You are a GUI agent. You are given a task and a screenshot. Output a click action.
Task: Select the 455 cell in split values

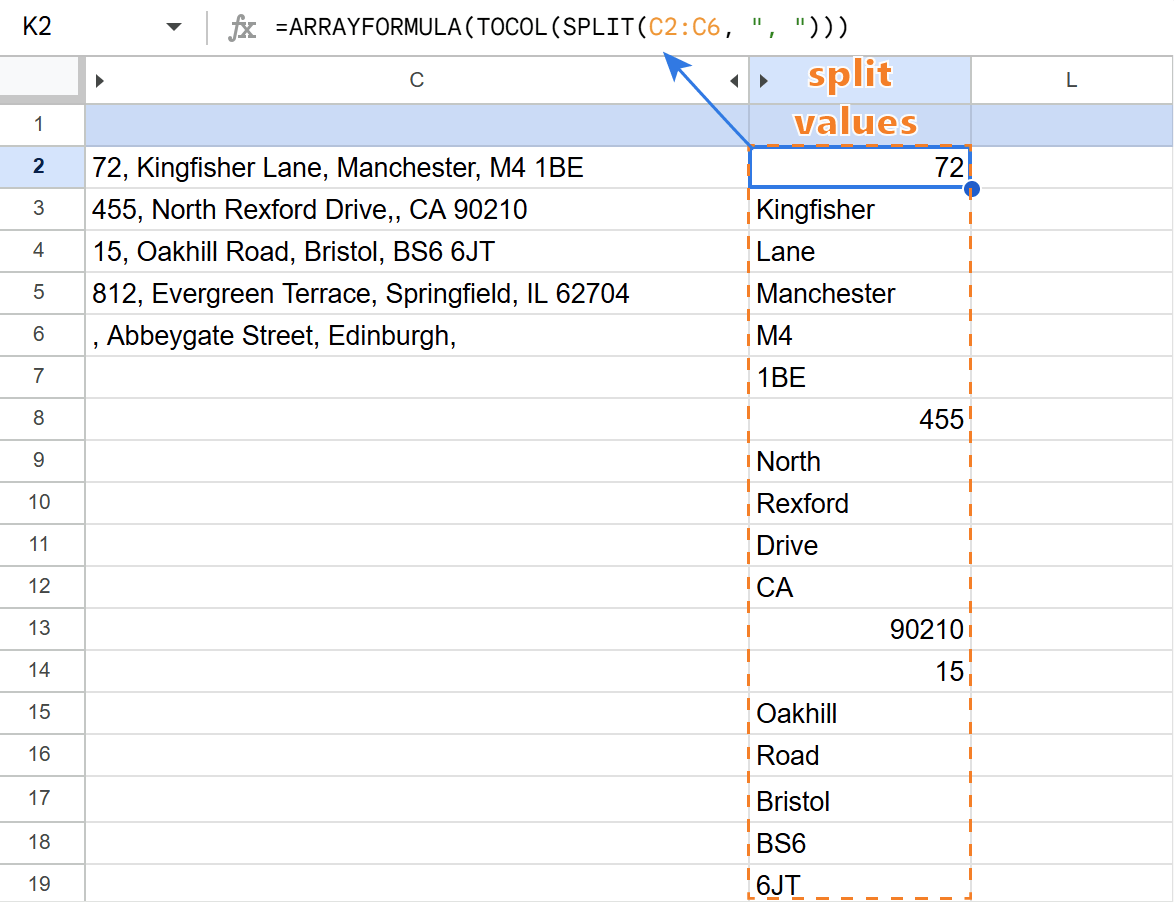860,418
